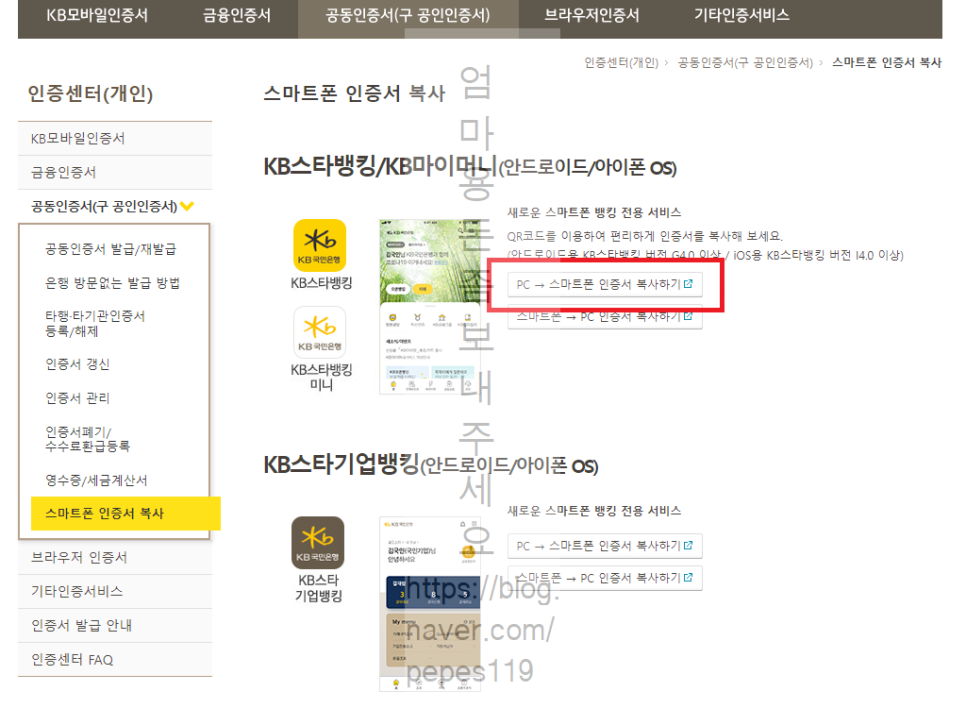Click KB스타기업뱅킹 PC → 스마트폰 인증서 복사하기 button
Viewport: 966px width, 725px height.
point(605,546)
